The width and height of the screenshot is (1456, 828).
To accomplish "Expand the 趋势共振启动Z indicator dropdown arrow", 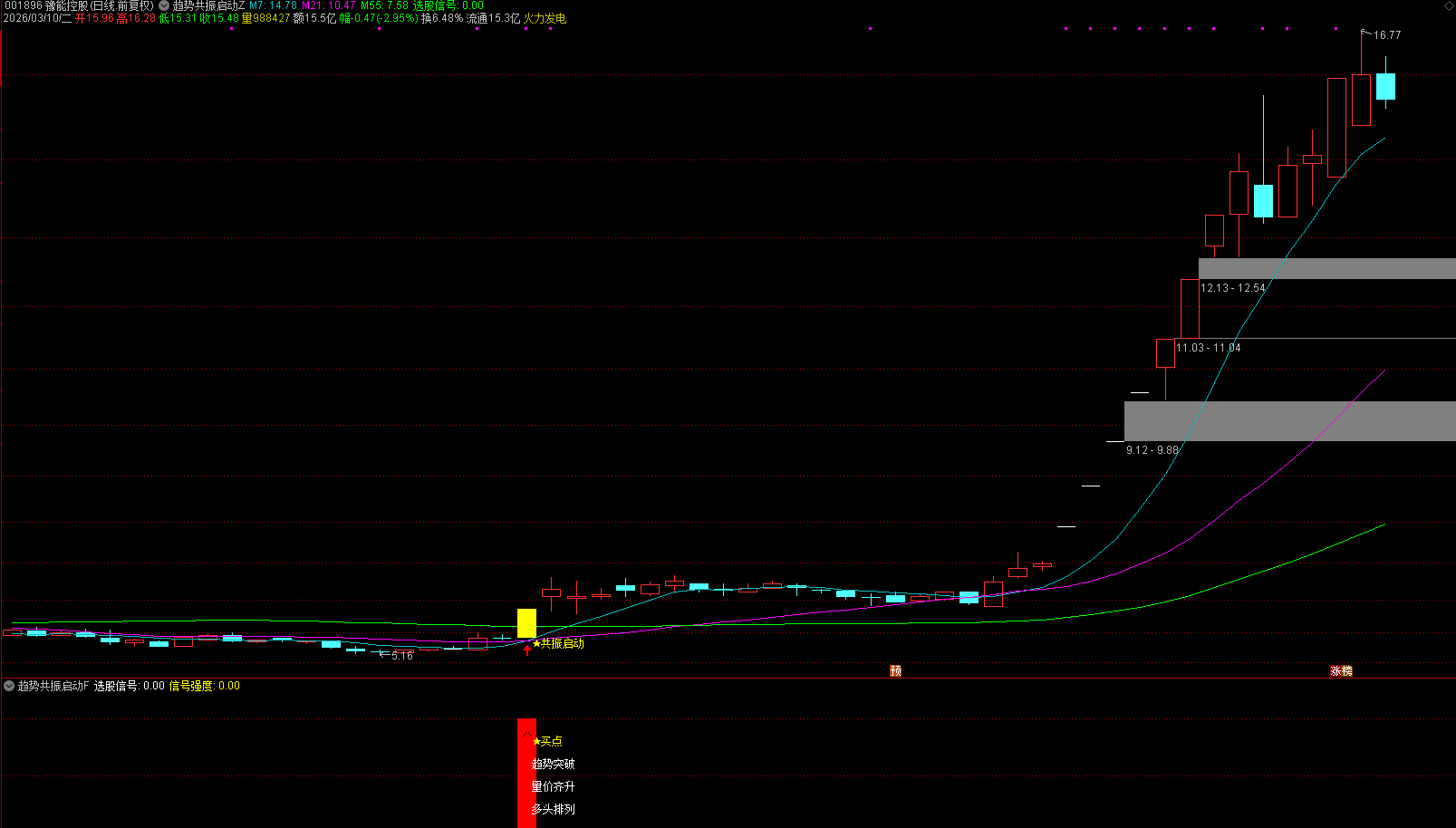I will coord(164,5).
